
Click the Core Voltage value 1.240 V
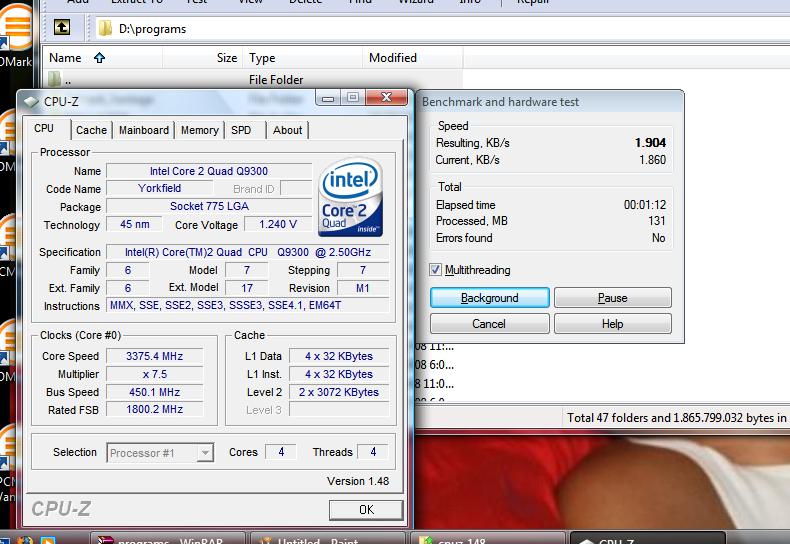(x=278, y=224)
